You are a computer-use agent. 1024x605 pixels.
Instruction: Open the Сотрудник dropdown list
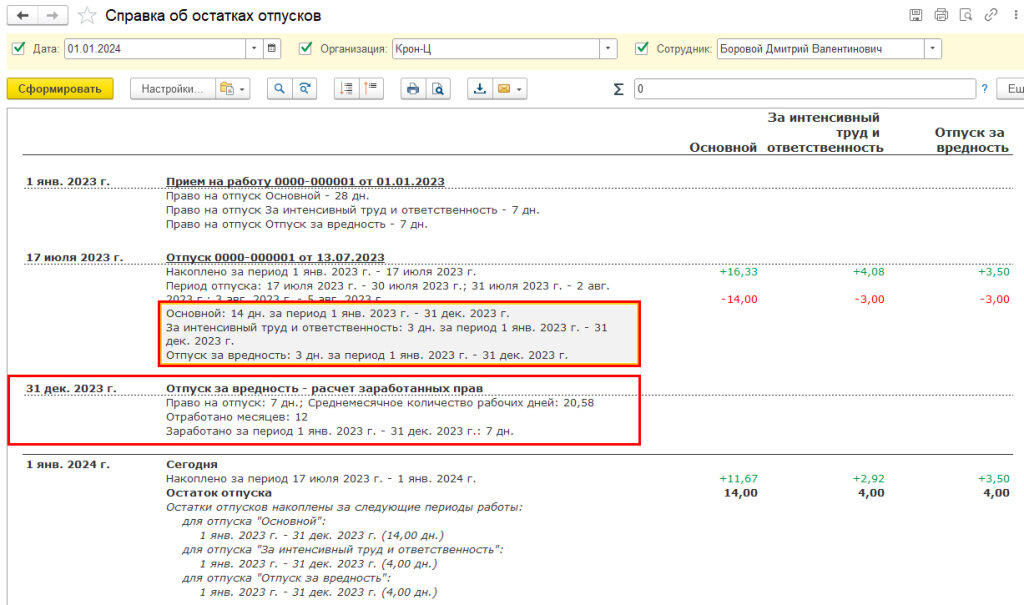point(933,48)
